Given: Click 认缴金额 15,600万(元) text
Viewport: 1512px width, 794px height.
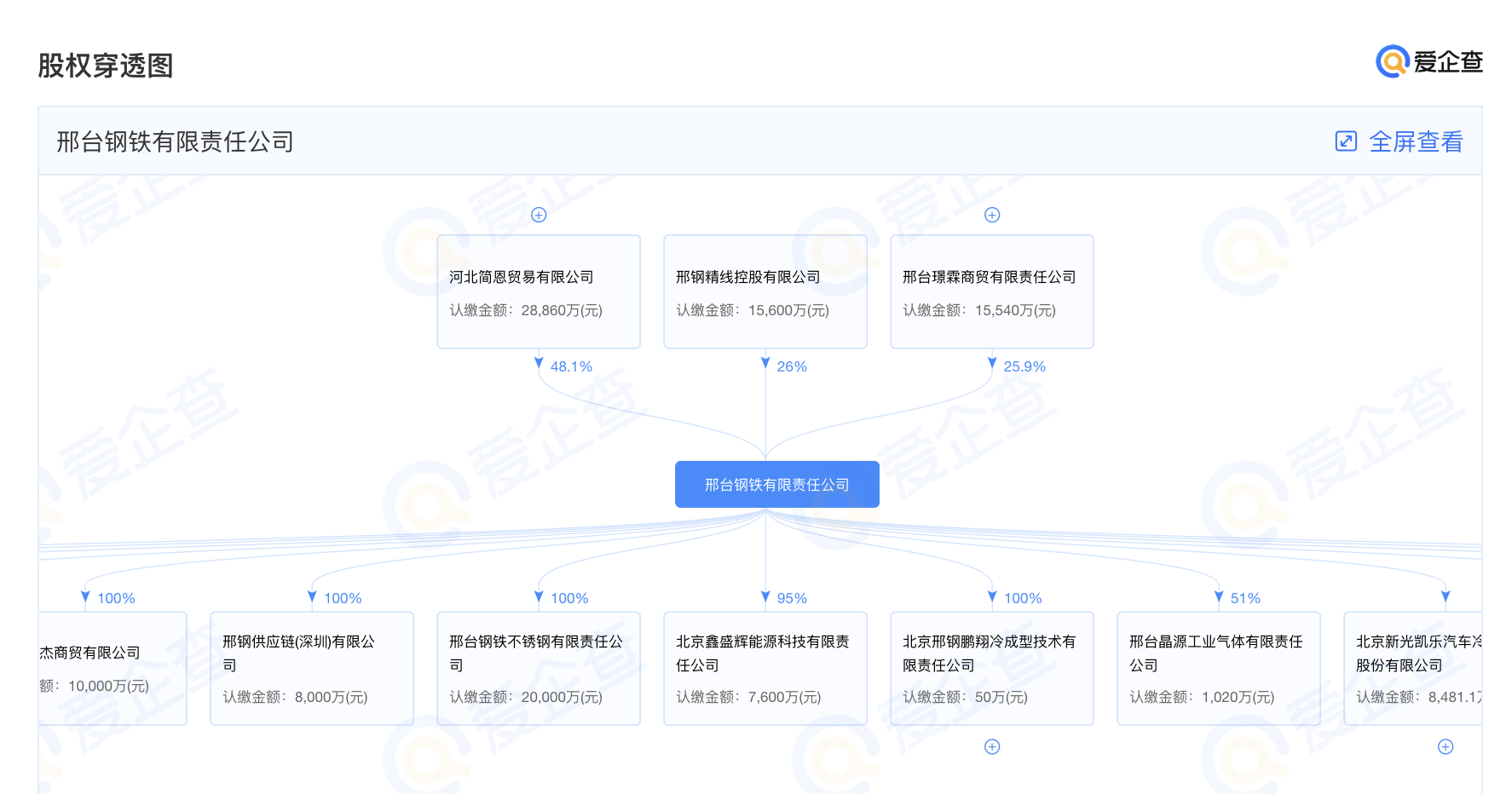Looking at the screenshot, I should coord(753,310).
